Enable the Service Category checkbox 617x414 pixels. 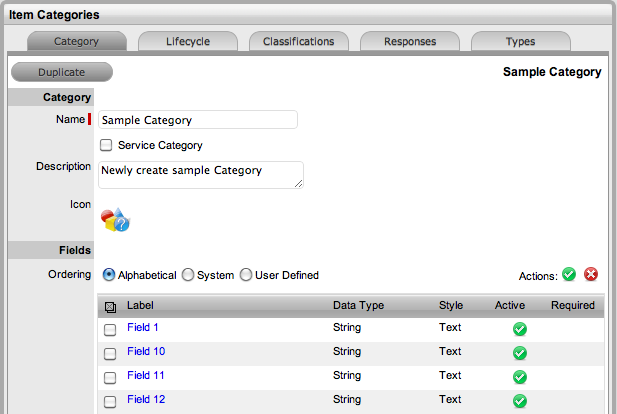[106, 146]
